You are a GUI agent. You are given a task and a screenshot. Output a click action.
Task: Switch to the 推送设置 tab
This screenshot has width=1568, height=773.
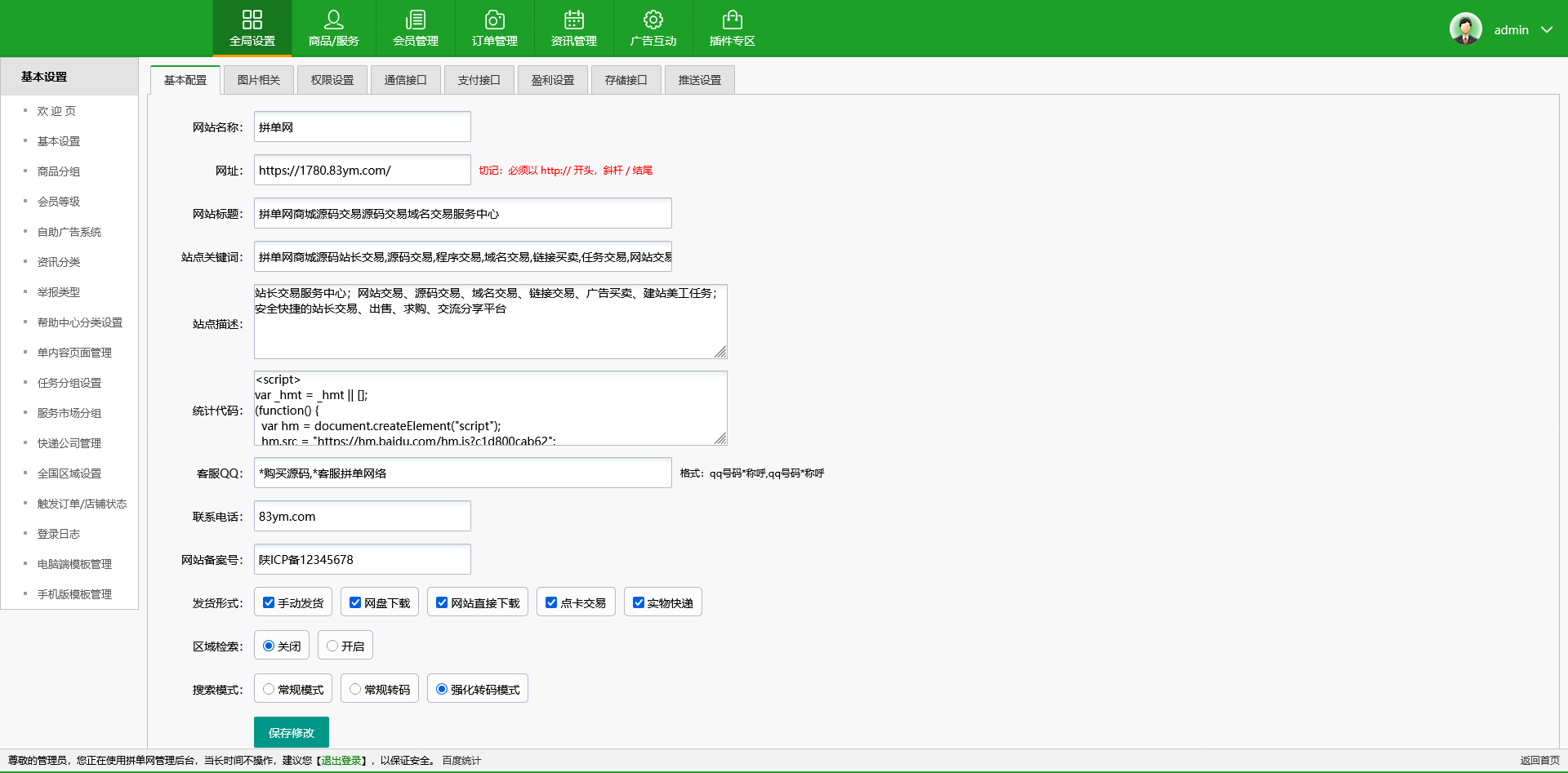(700, 80)
